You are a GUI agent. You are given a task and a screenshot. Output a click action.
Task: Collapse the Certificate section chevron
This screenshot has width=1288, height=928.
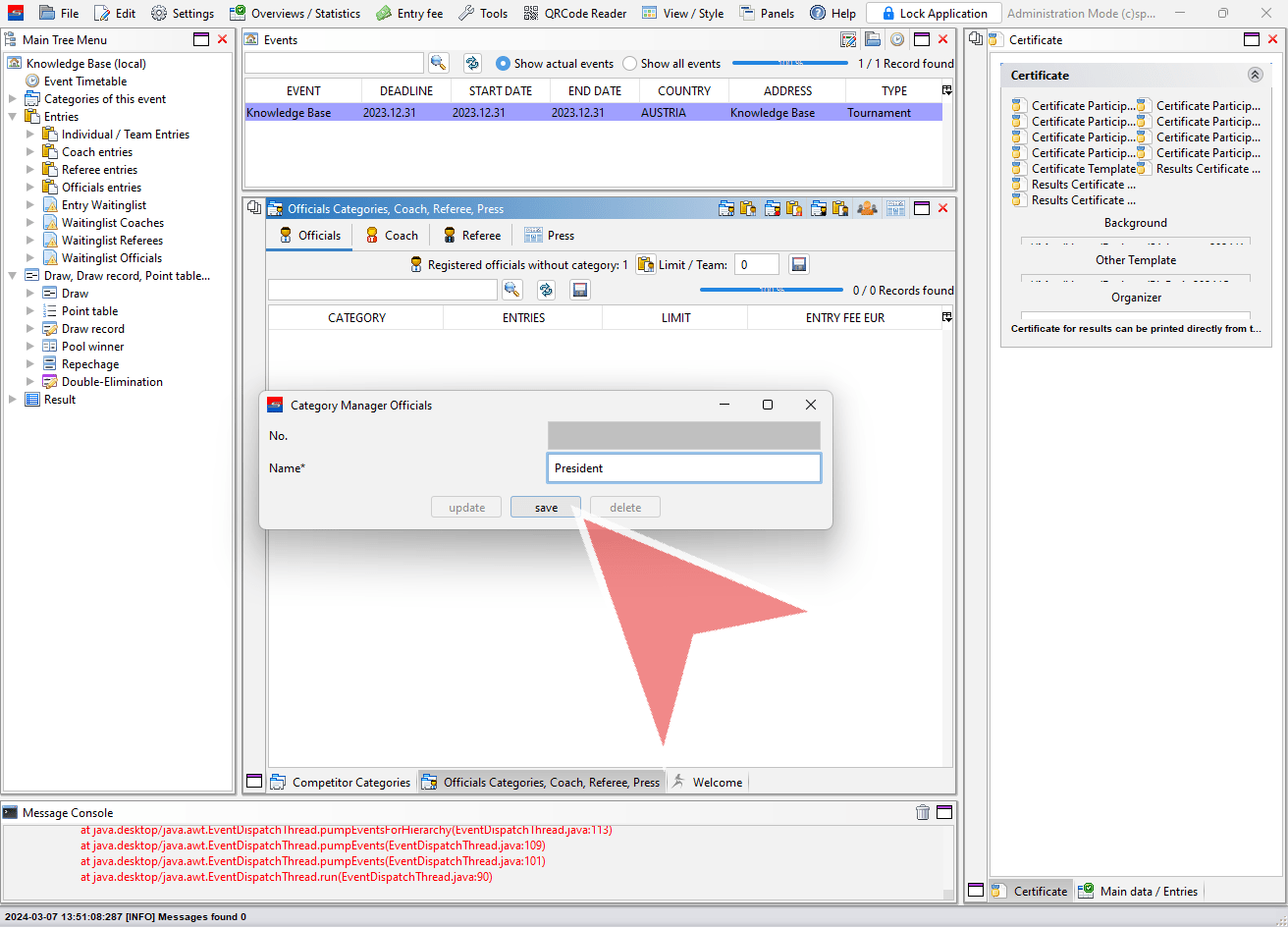[1255, 75]
